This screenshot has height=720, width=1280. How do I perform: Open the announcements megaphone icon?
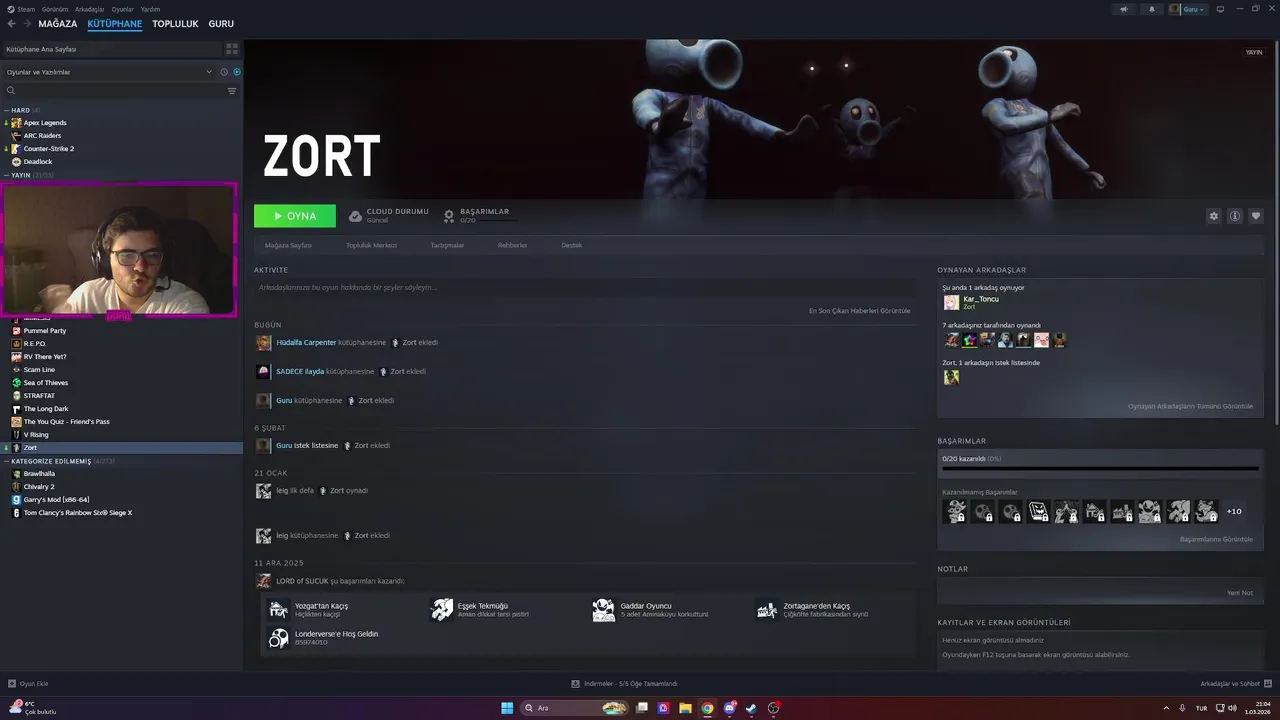pos(1123,9)
